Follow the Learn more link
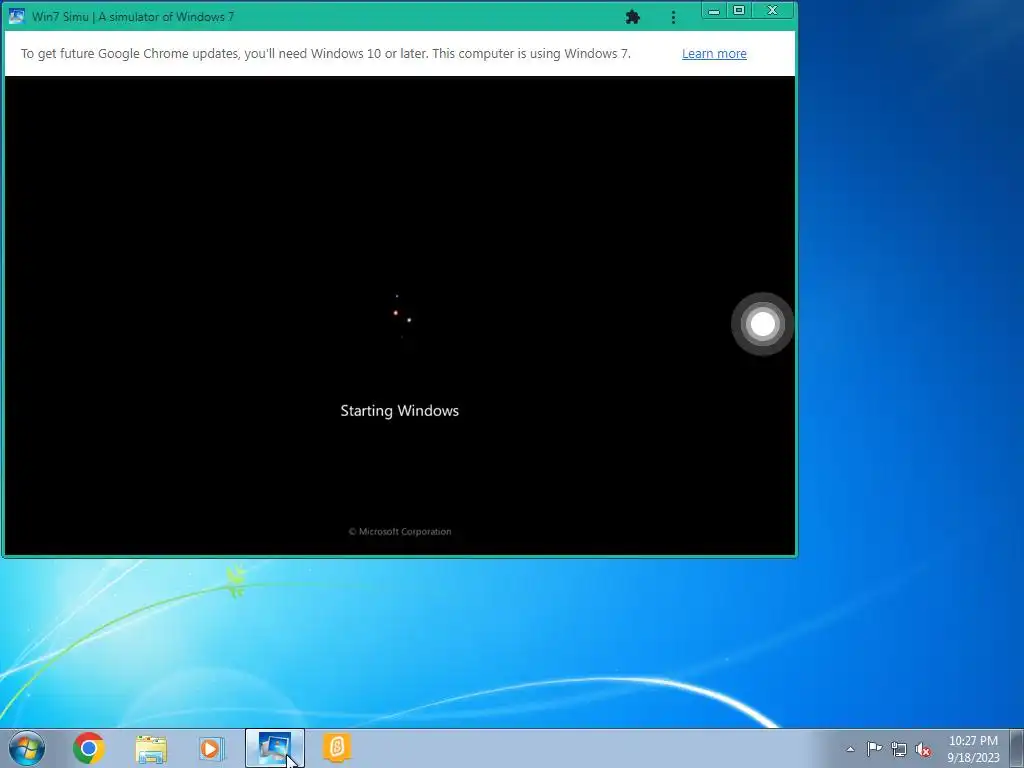This screenshot has height=768, width=1024. coord(714,54)
